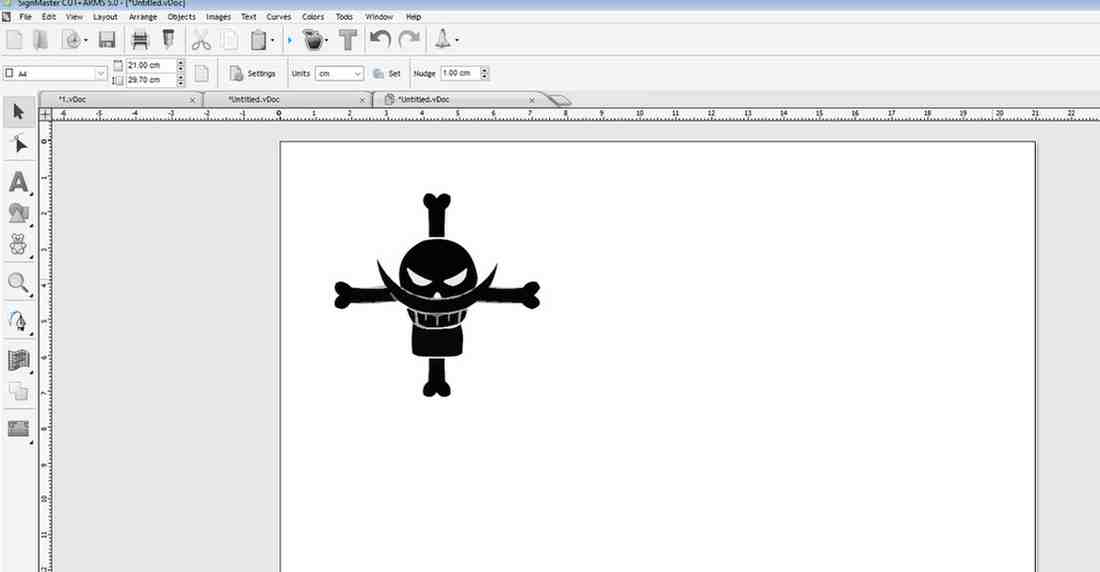The image size is (1100, 572).
Task: Open the File menu
Action: [x=26, y=16]
